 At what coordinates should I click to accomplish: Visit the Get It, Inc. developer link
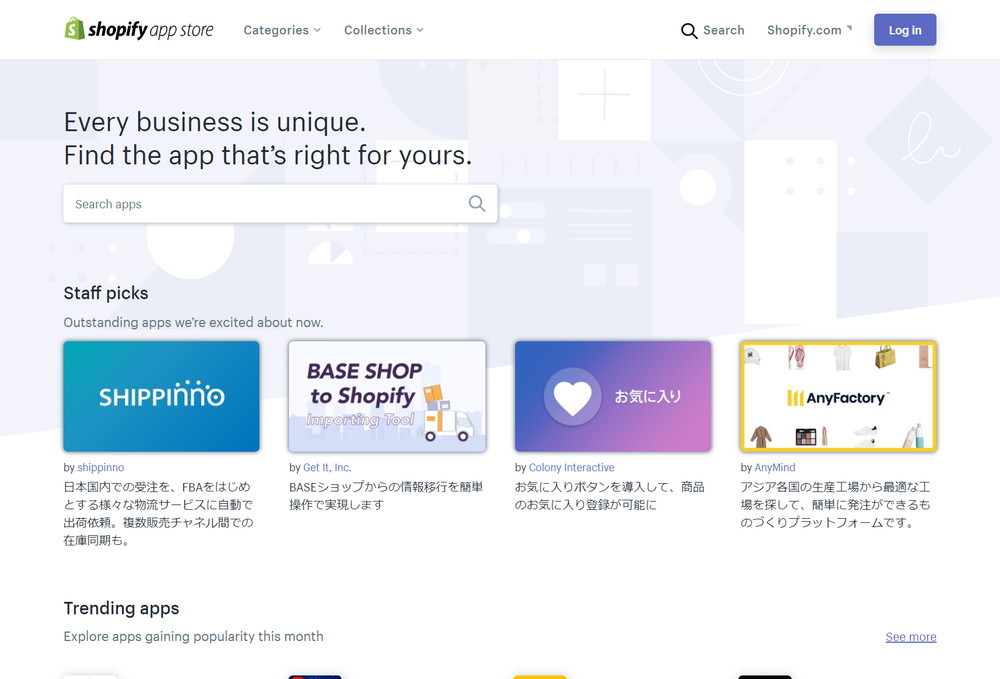327,467
